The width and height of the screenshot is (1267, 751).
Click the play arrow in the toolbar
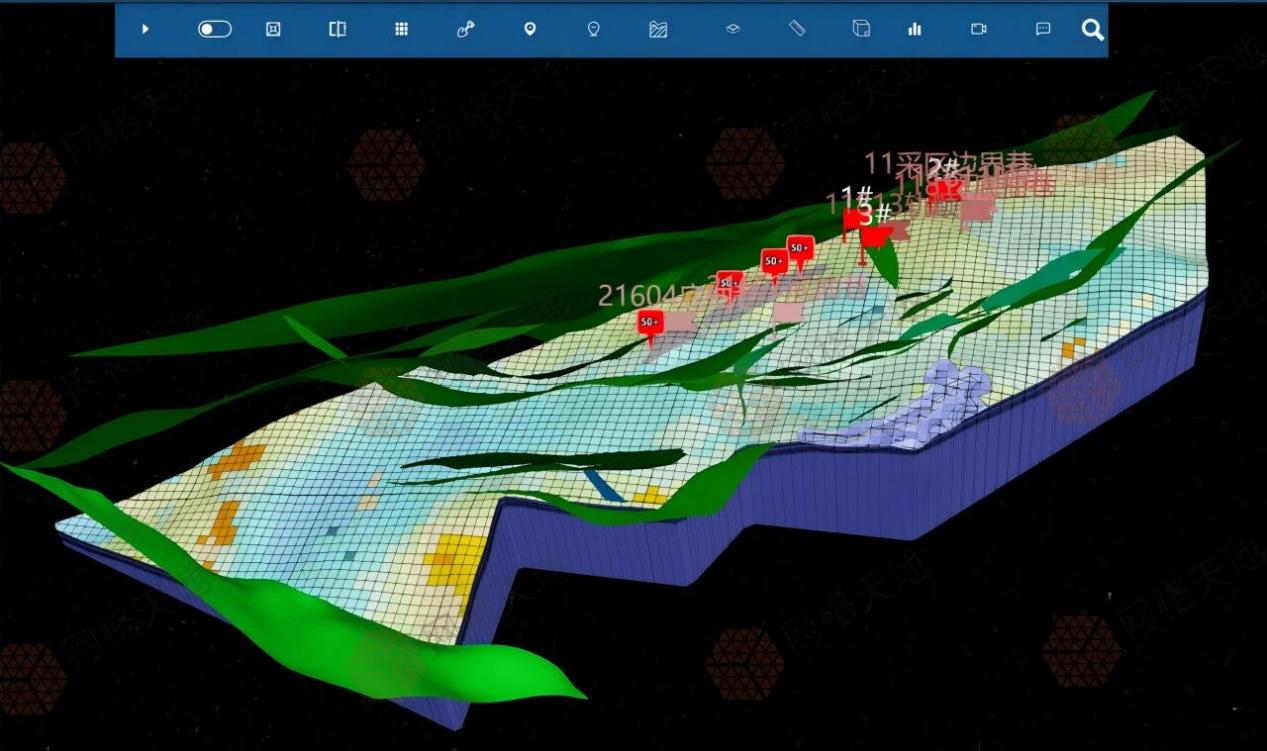click(145, 29)
